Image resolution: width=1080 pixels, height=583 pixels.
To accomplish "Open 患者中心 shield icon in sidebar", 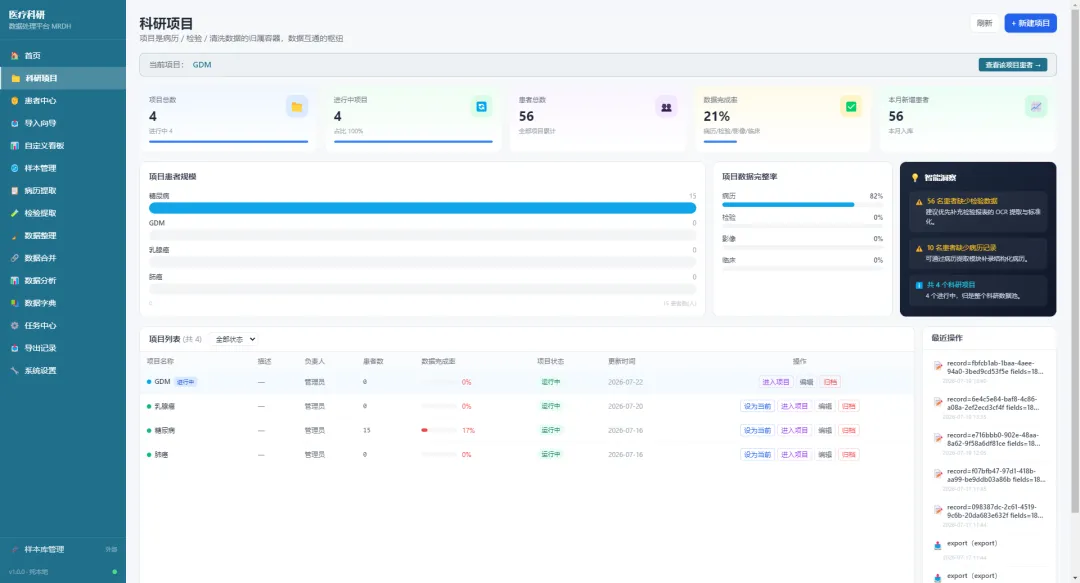I will pos(14,101).
